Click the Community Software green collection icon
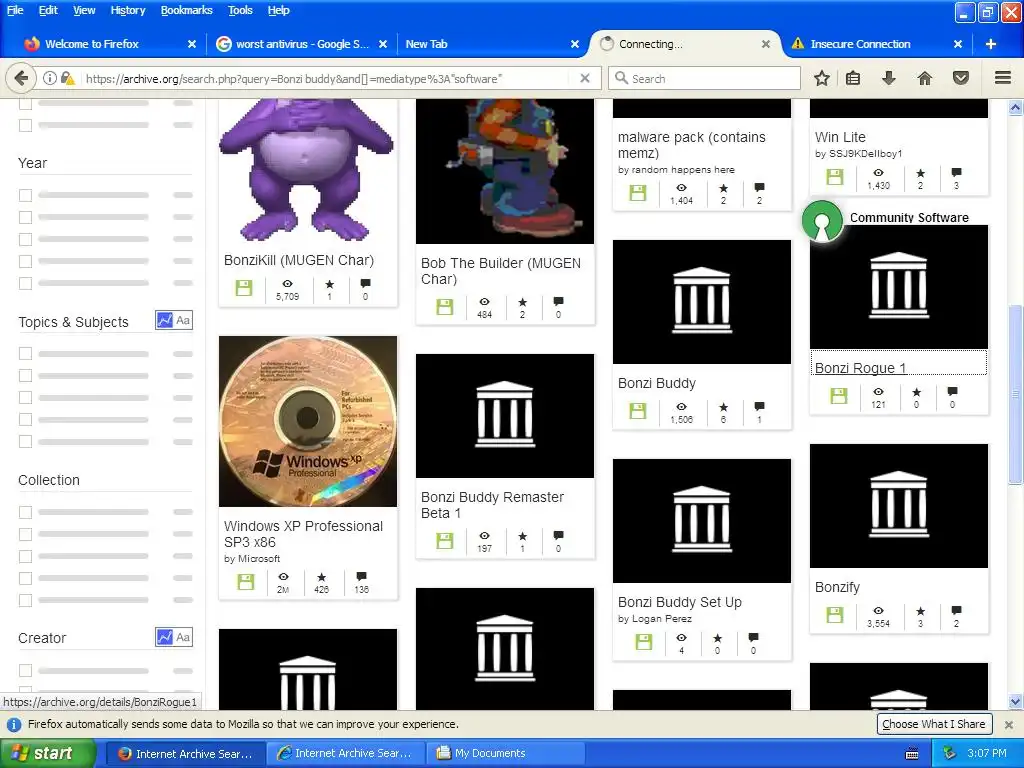This screenshot has height=768, width=1024. pyautogui.click(x=822, y=221)
